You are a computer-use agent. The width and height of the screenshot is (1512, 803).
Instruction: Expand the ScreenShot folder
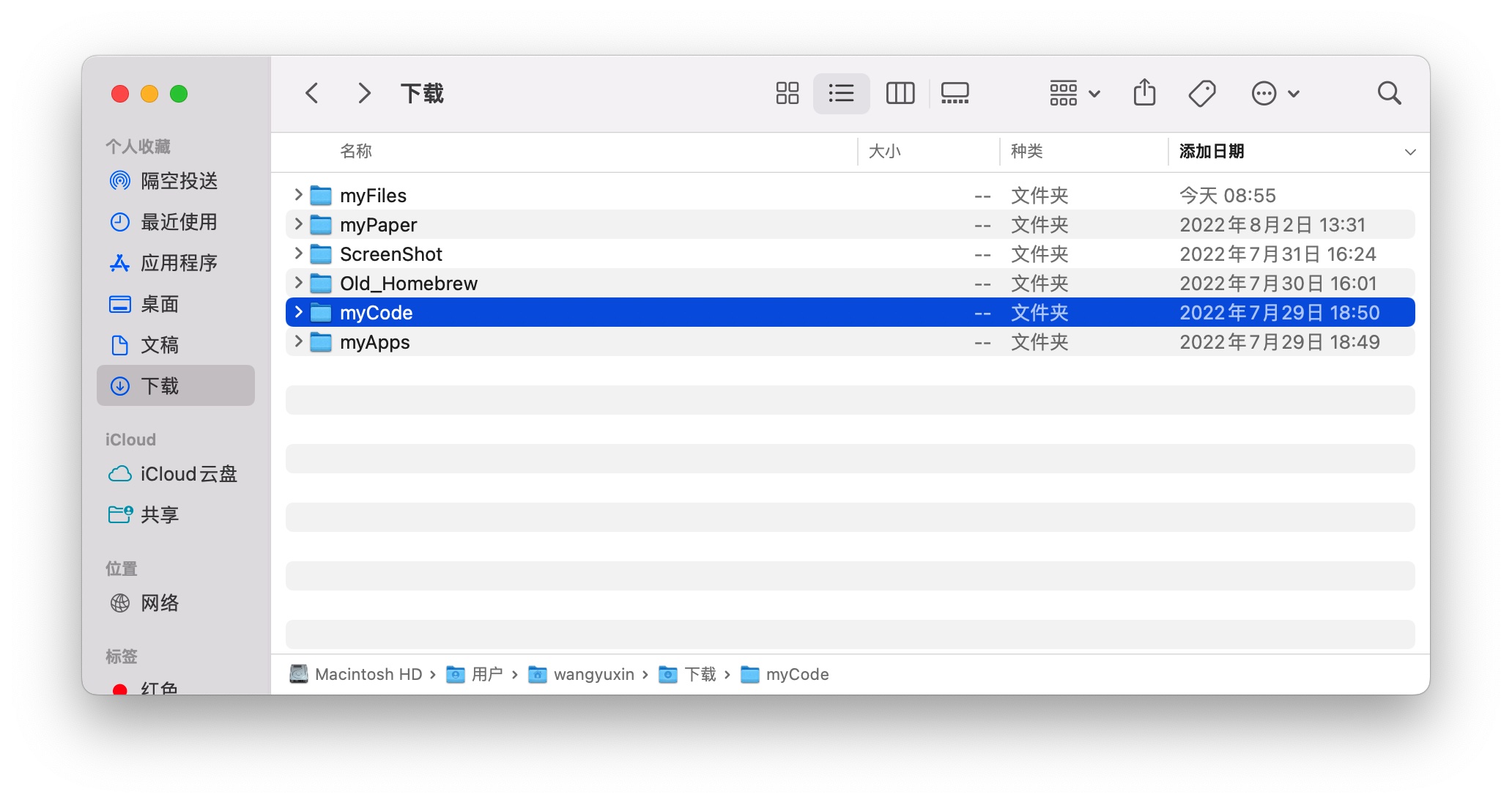[x=298, y=254]
